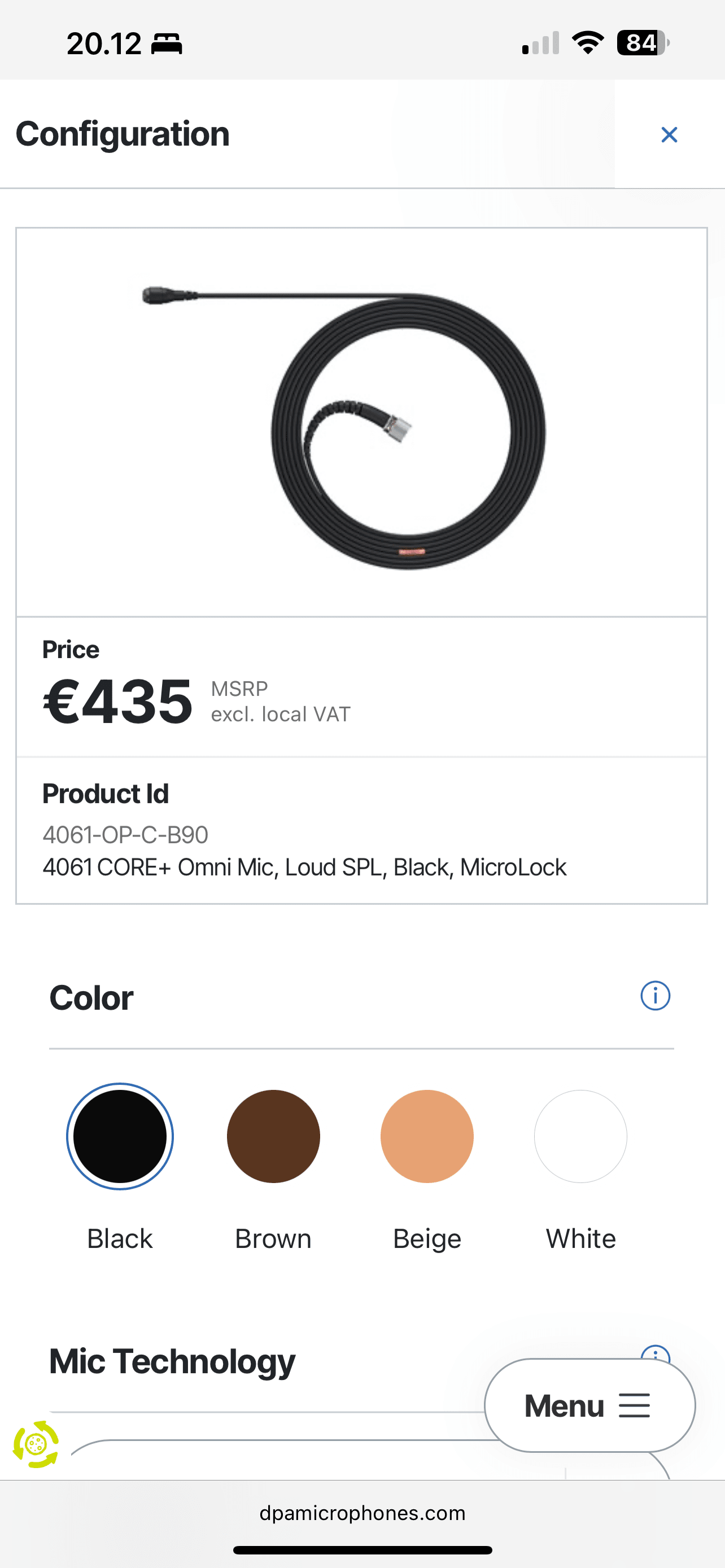The width and height of the screenshot is (725, 1568).
Task: Switch to the White color swatch
Action: 580,1136
